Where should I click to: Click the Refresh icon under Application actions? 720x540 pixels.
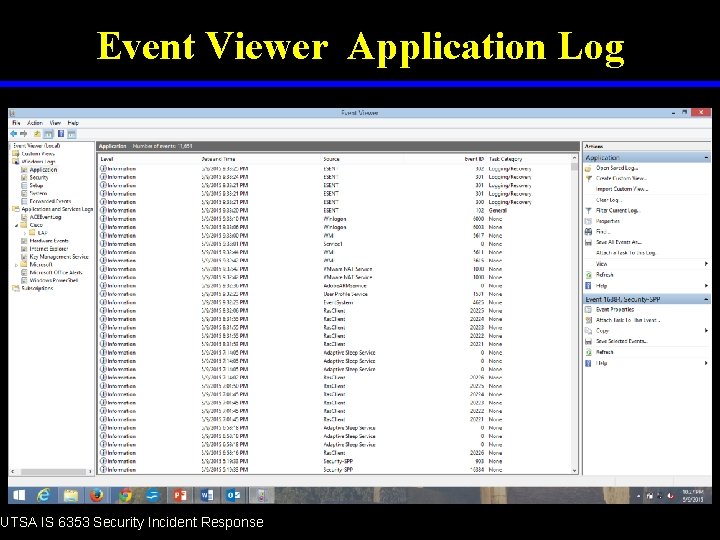point(588,275)
